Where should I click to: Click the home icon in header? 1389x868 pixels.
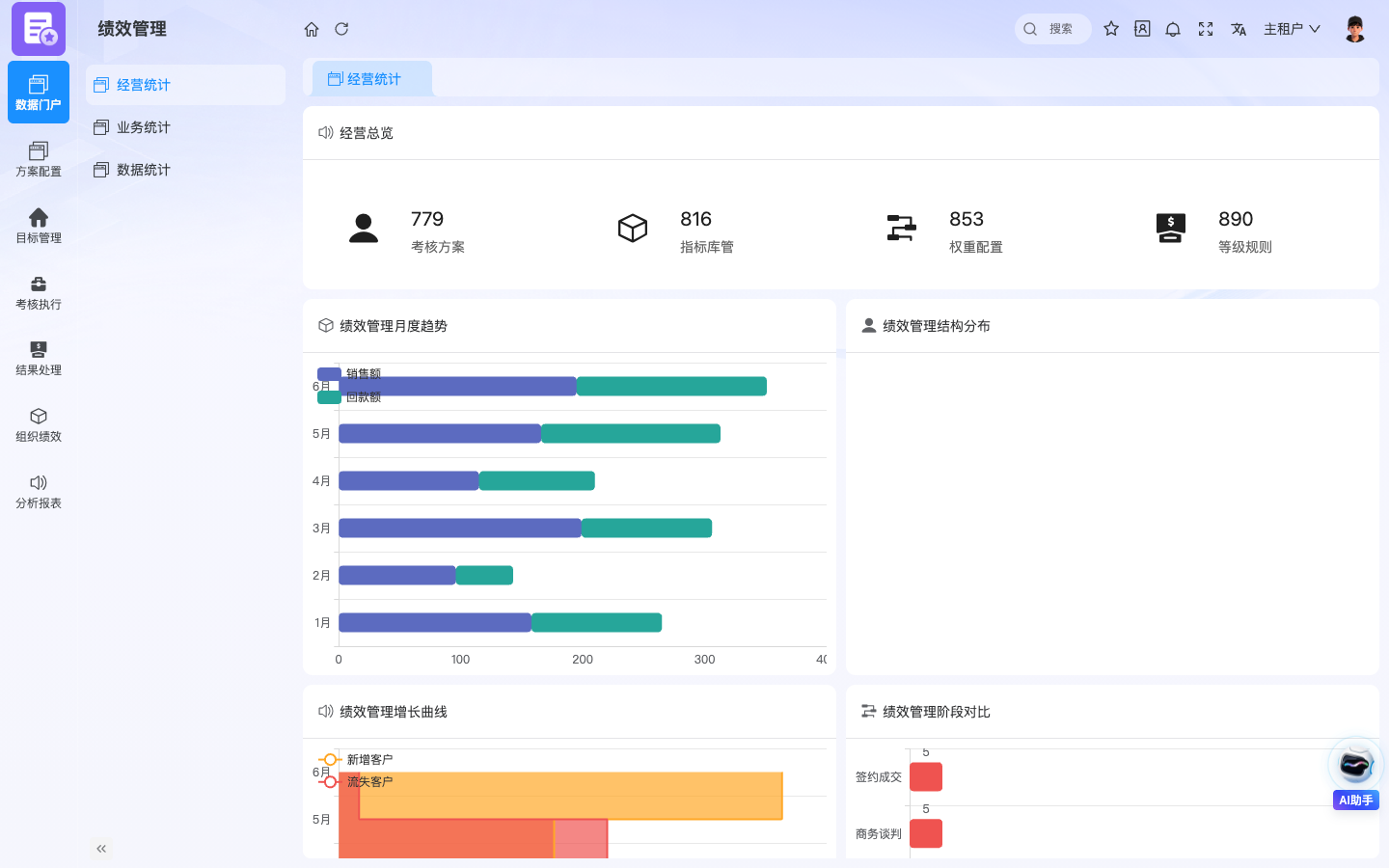click(311, 29)
